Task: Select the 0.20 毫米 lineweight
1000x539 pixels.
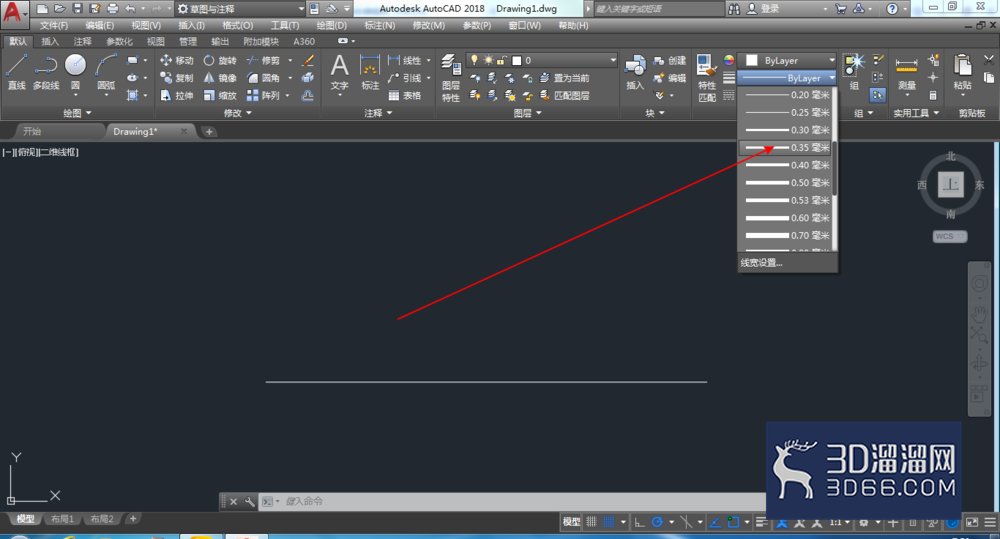Action: pyautogui.click(x=786, y=95)
